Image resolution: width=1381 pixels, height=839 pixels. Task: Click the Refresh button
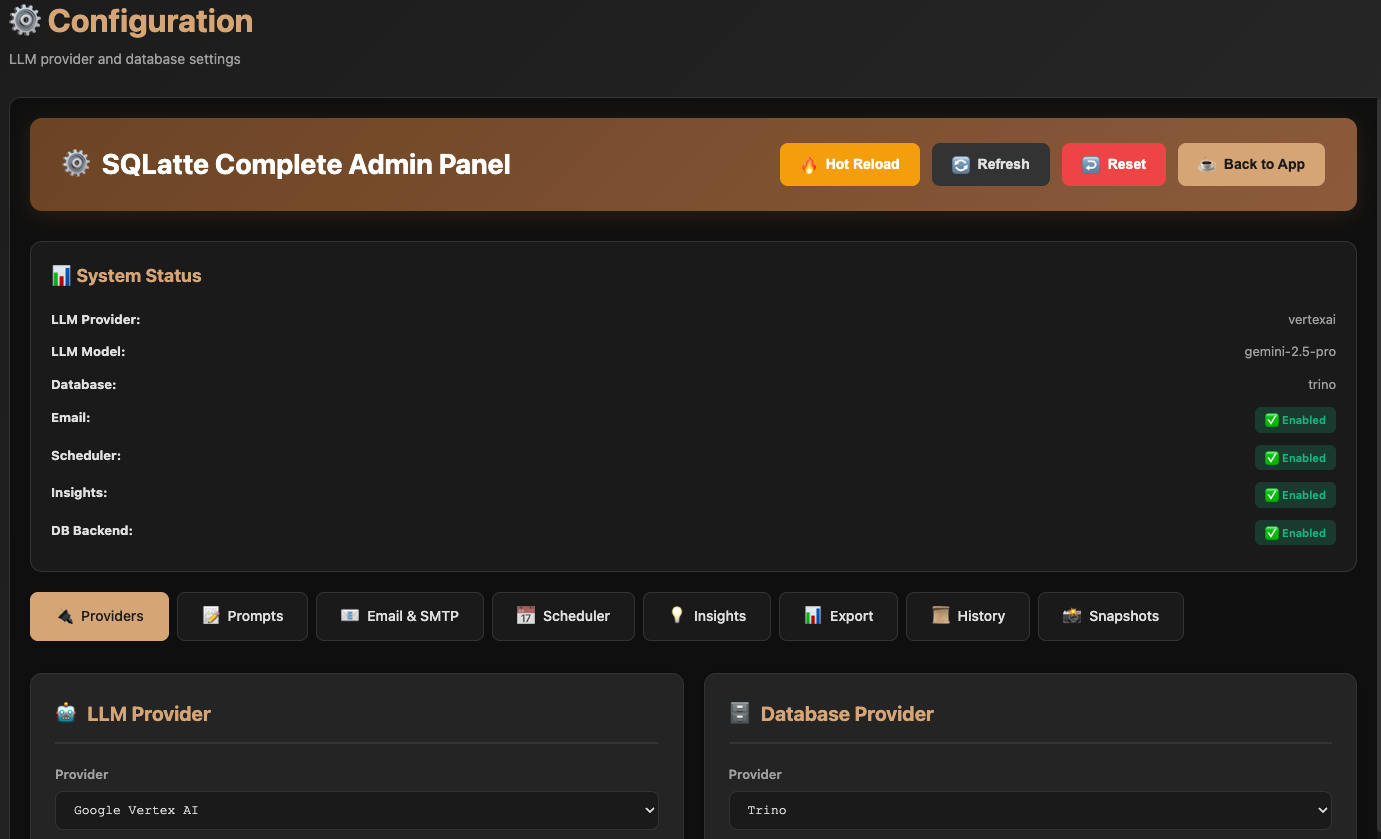click(x=990, y=164)
